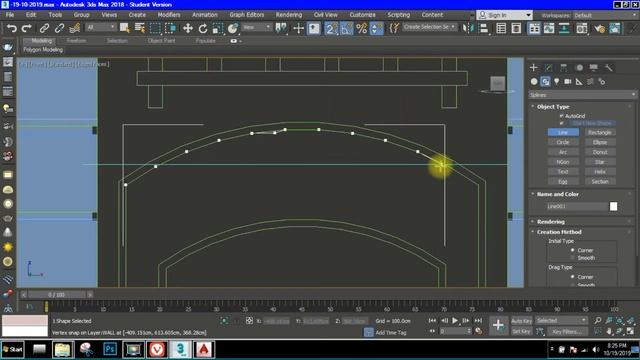Toggle the 2.5D Snaps button
The height and width of the screenshot is (360, 640).
(x=331, y=28)
